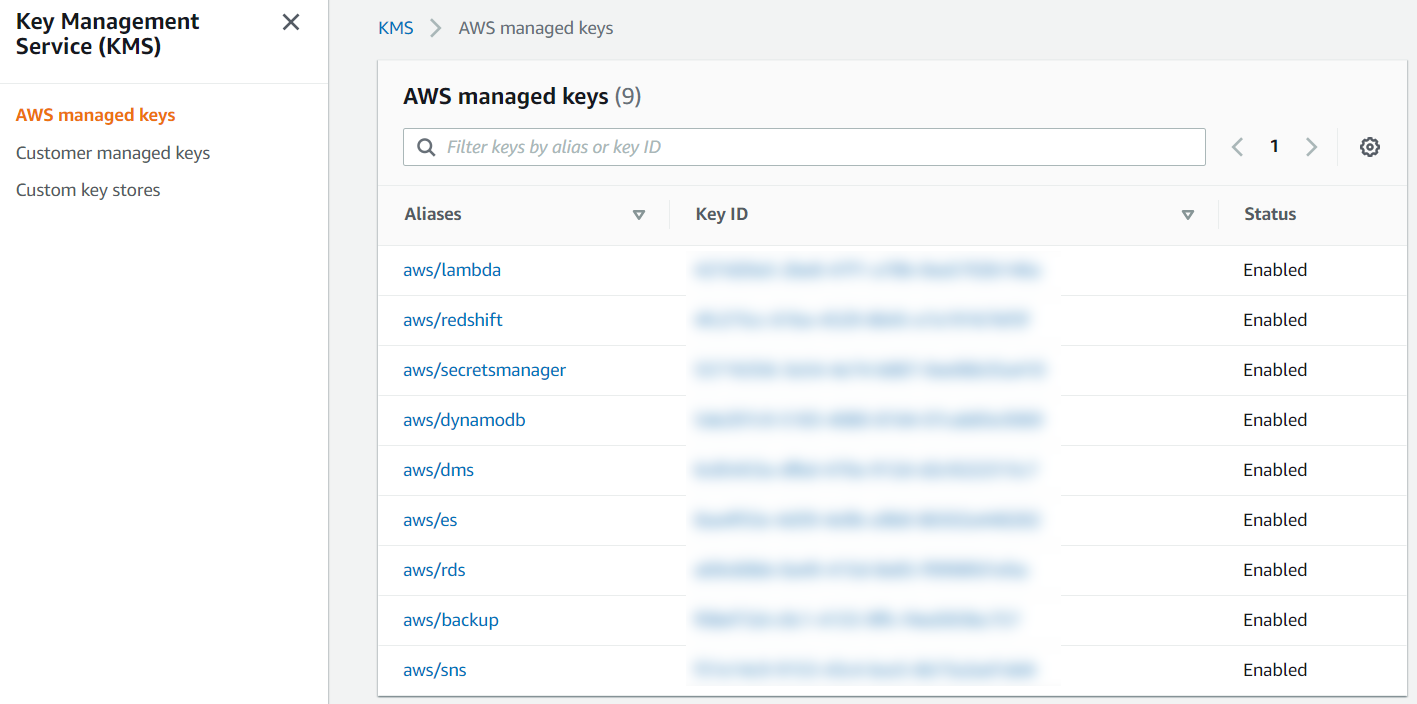Select the AWS managed keys menu item

95,114
